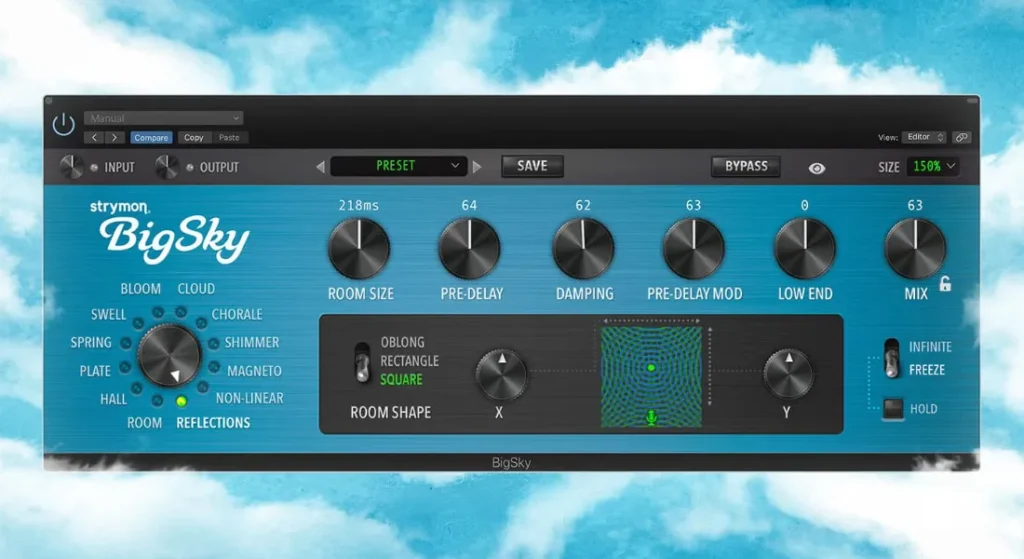Select the HALL reverb type
This screenshot has height=559, width=1024.
(x=113, y=399)
